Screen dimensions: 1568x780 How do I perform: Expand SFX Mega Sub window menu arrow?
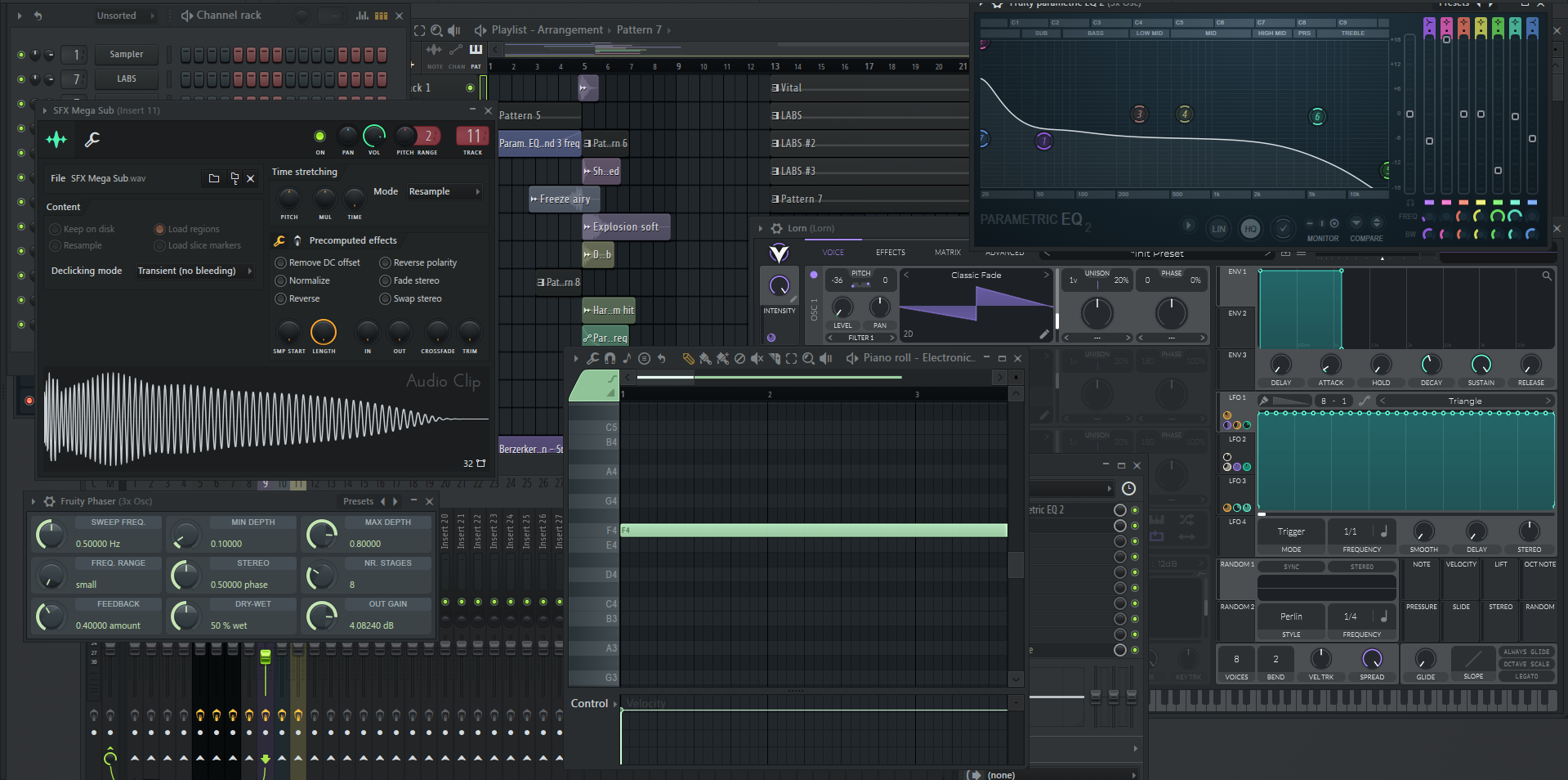click(45, 110)
